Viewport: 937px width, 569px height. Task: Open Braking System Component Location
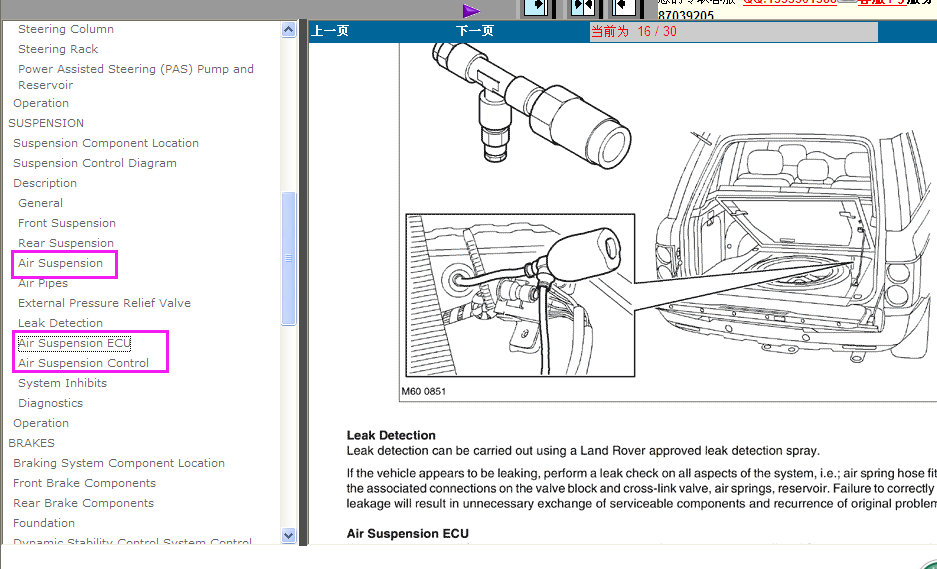coord(119,463)
